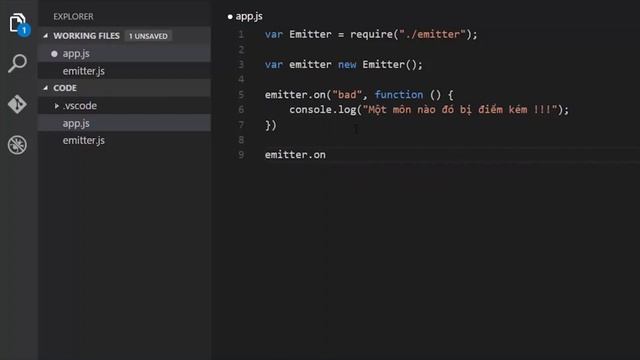Select emitter.js under Working Files
Viewport: 640px width, 360px height.
tap(124, 71)
